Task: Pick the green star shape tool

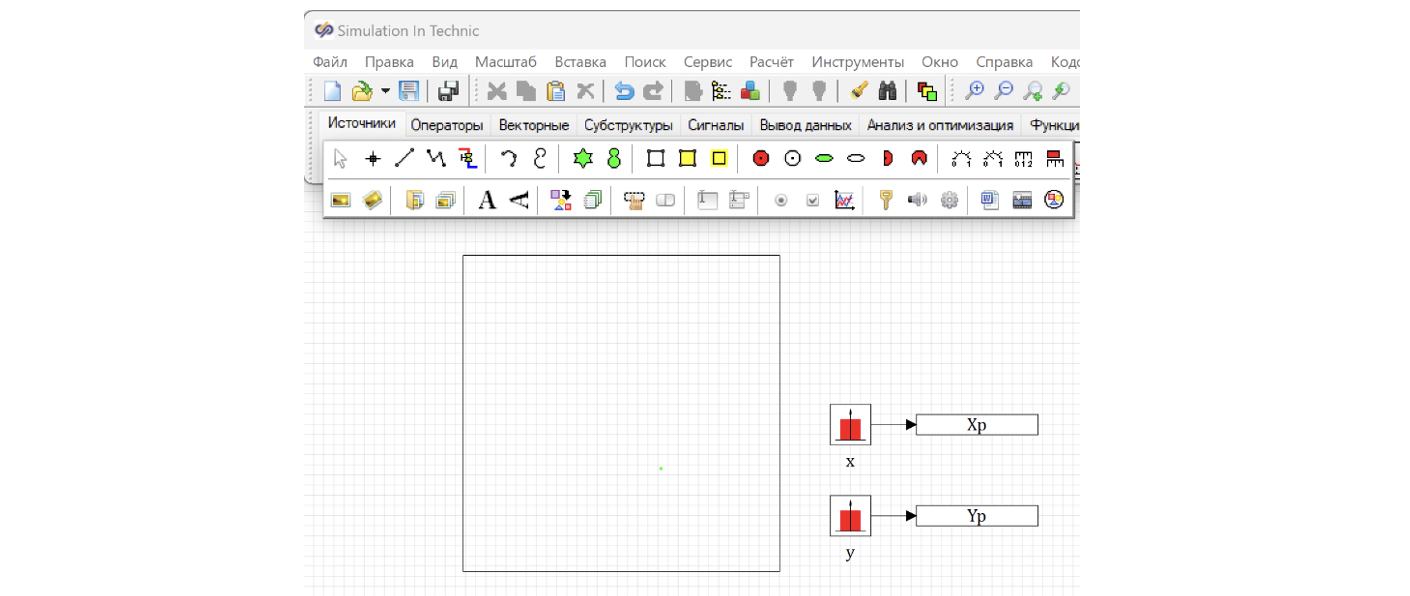Action: point(583,158)
